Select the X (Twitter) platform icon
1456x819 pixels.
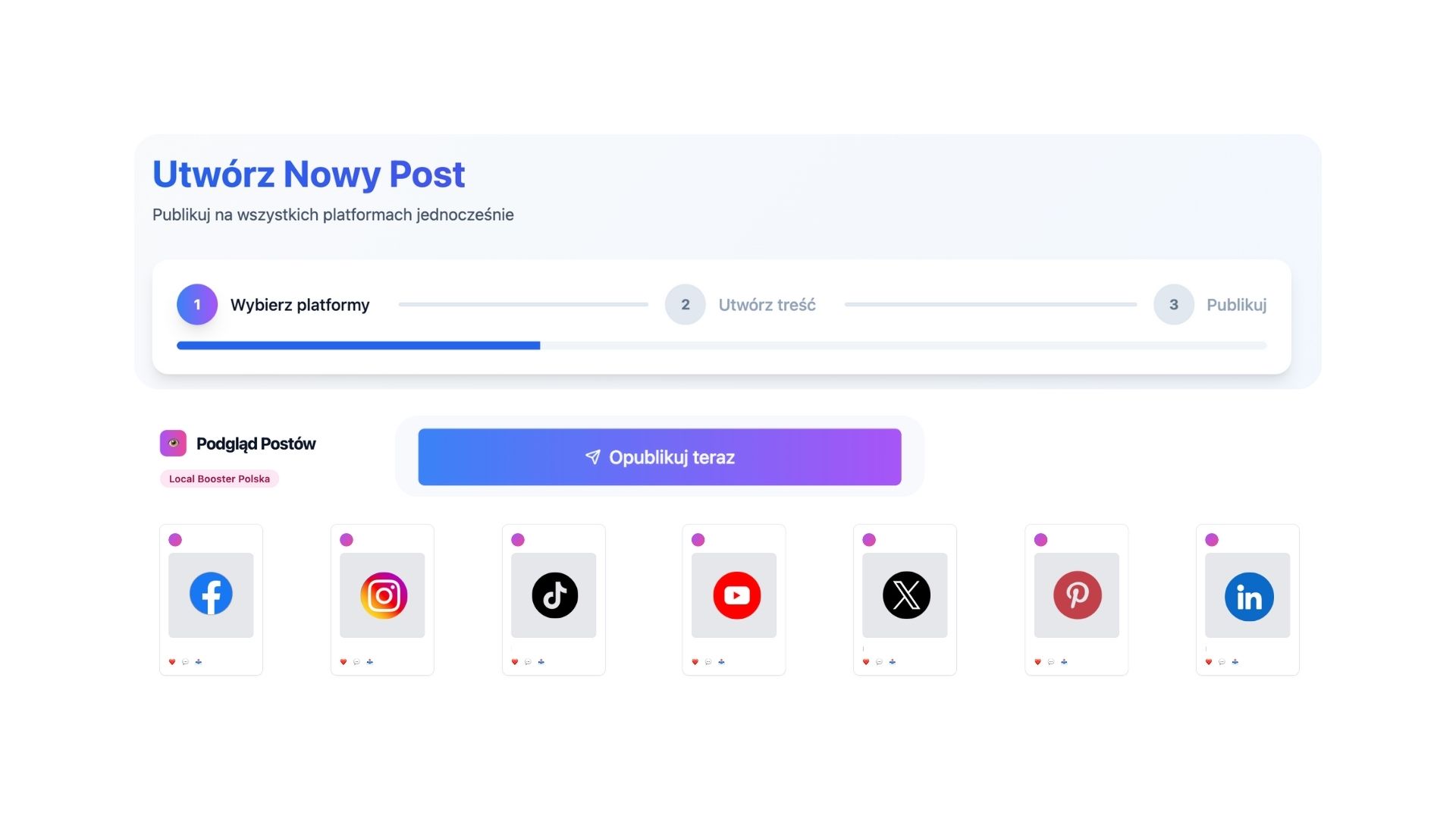pos(905,595)
